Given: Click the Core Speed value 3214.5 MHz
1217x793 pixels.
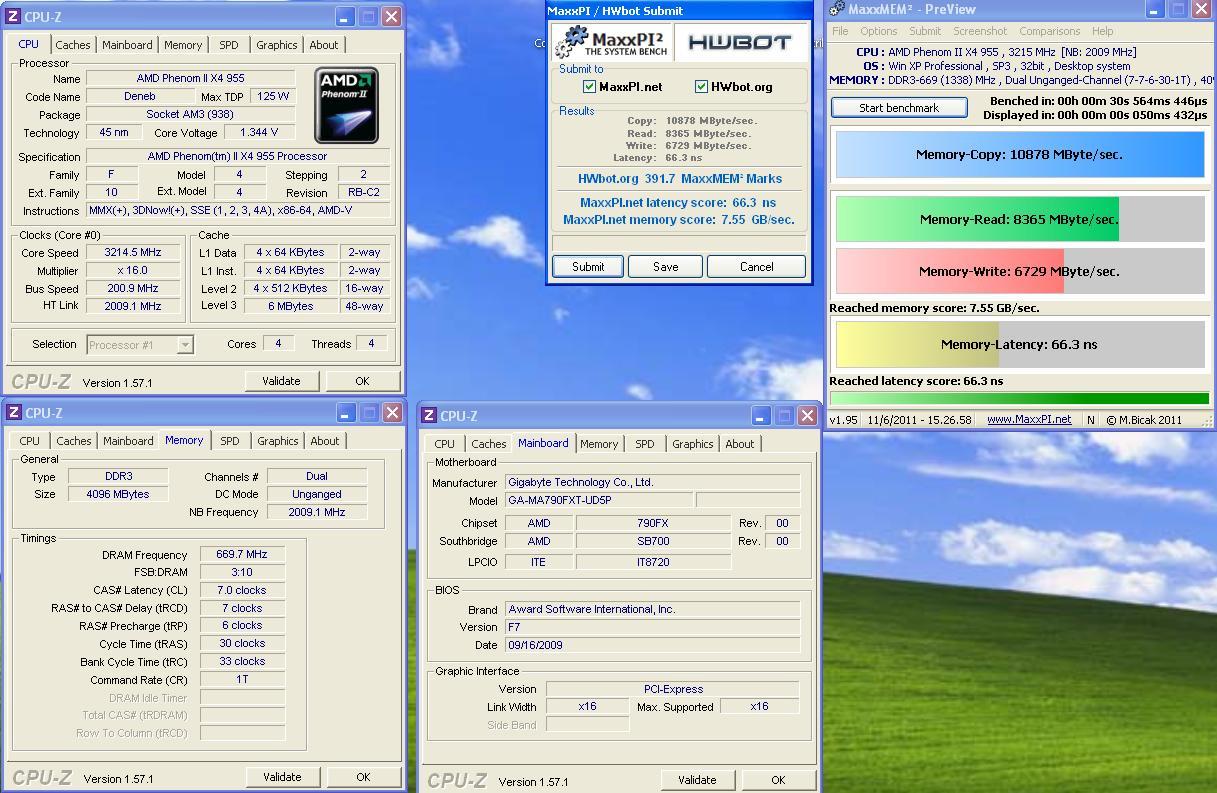Looking at the screenshot, I should coord(132,253).
